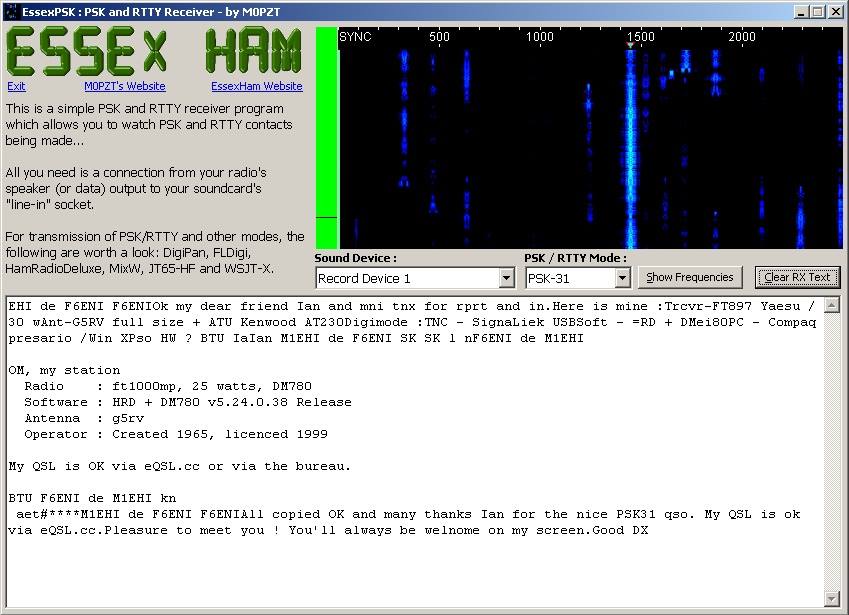The image size is (849, 615).
Task: Click the SYNC label above the waterfall
Action: pos(355,37)
